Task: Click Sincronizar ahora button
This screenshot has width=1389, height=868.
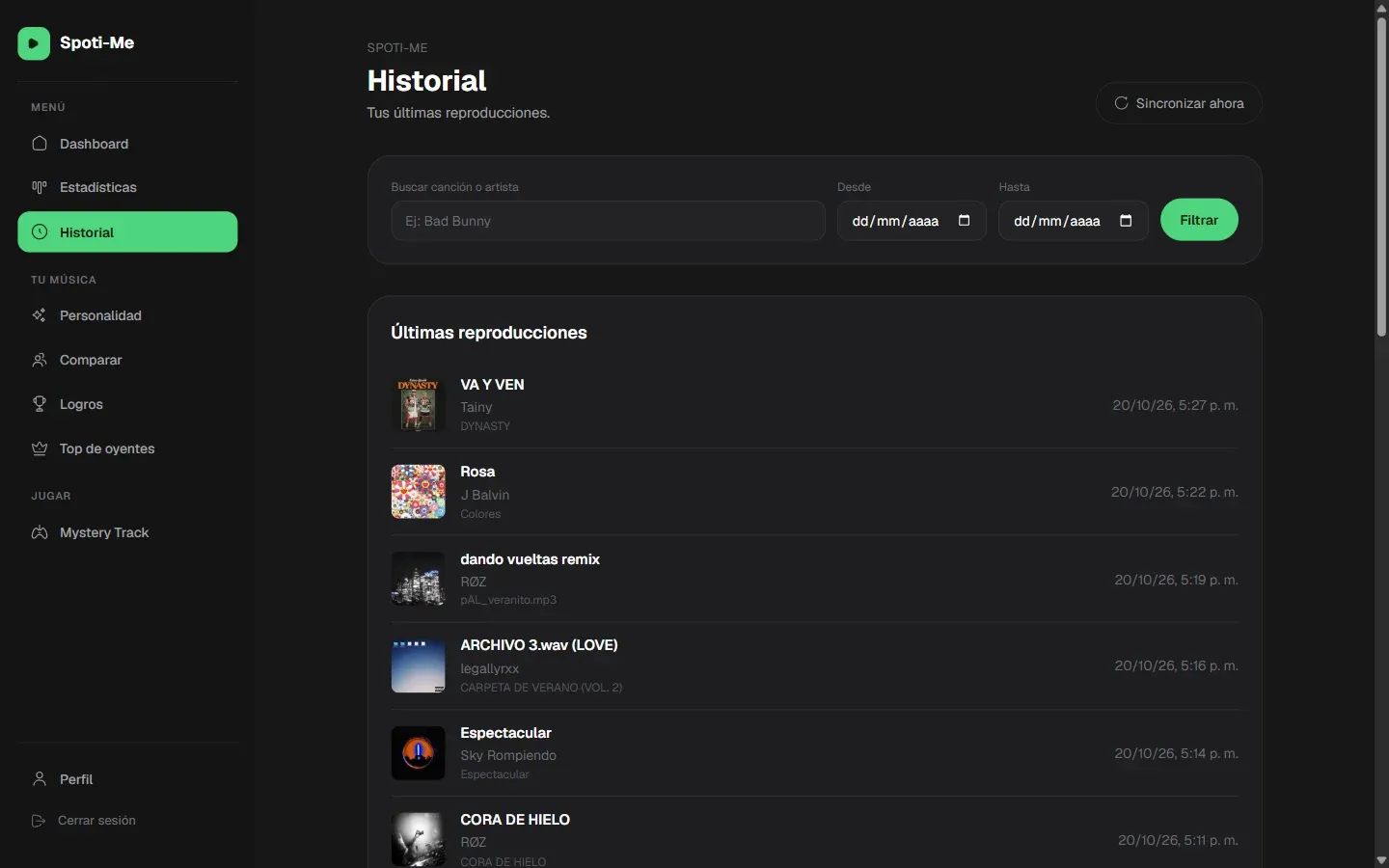Action: [x=1179, y=103]
